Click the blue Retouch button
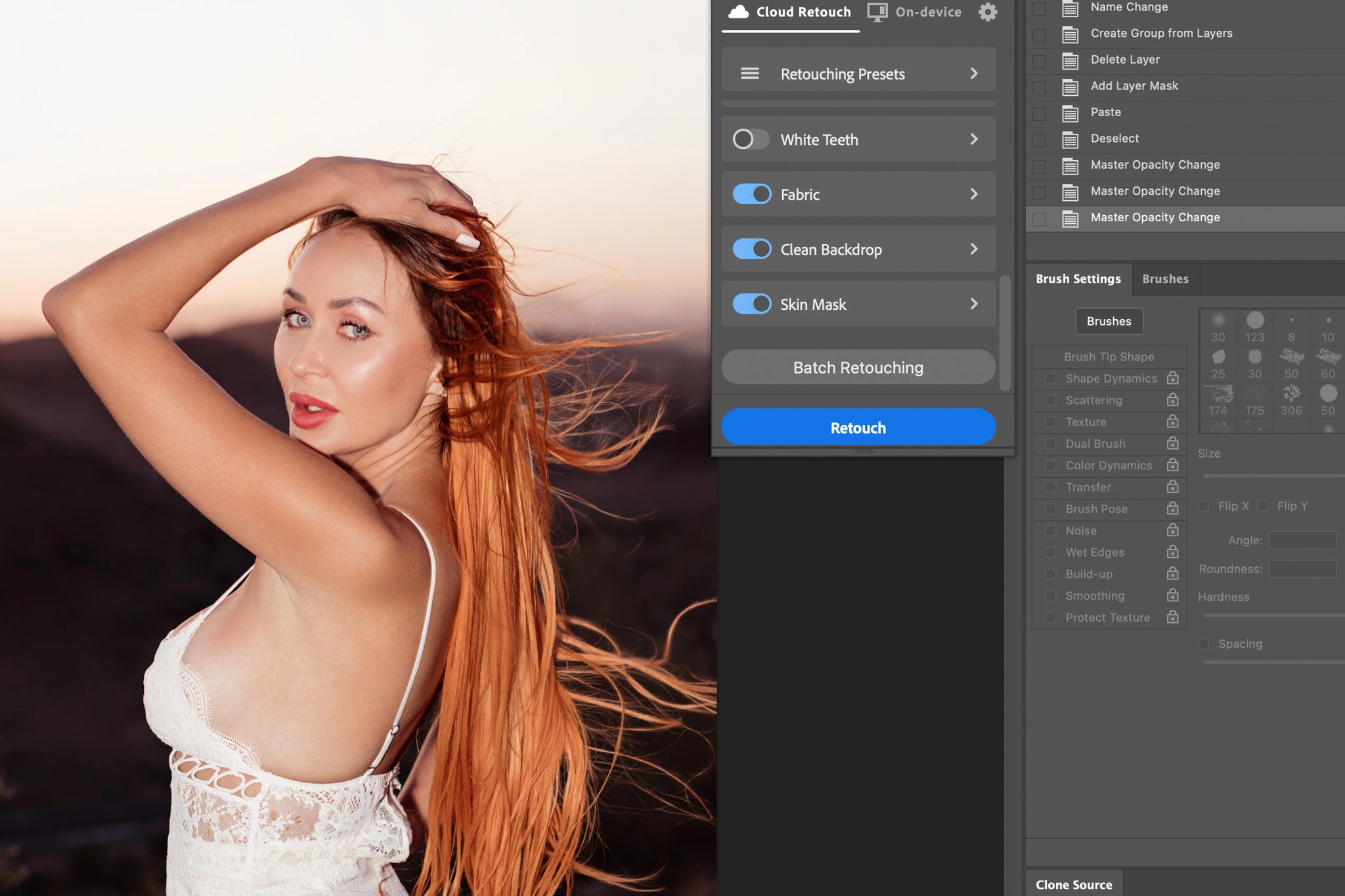The width and height of the screenshot is (1345, 896). click(x=858, y=427)
